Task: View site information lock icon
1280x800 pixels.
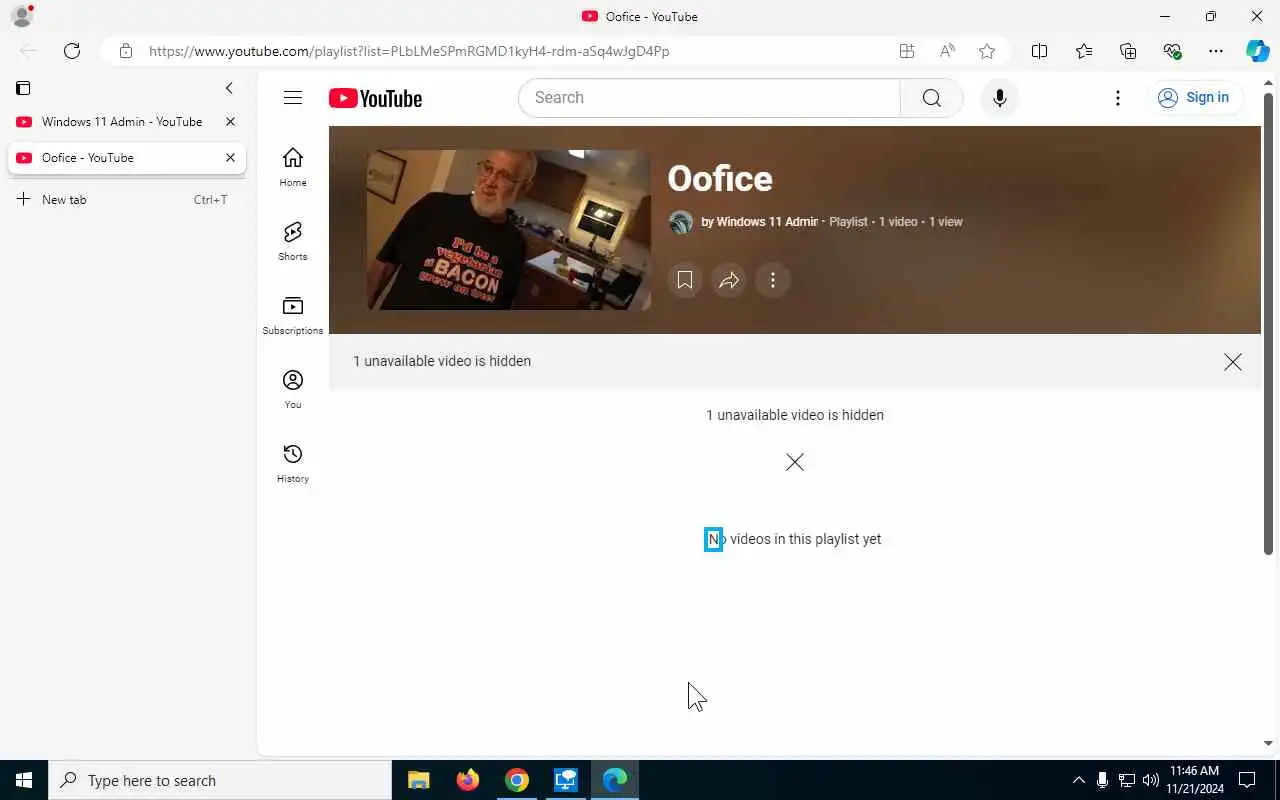Action: click(x=125, y=51)
